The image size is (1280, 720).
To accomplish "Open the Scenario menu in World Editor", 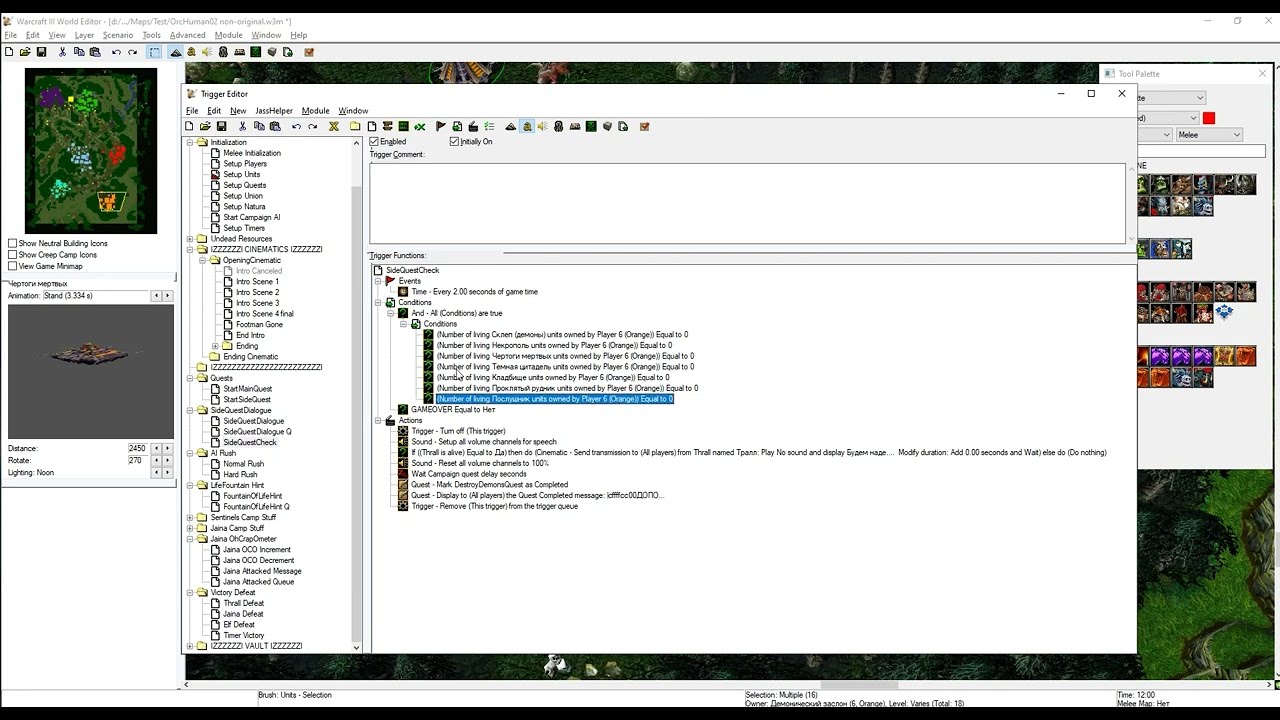I will click(x=118, y=35).
